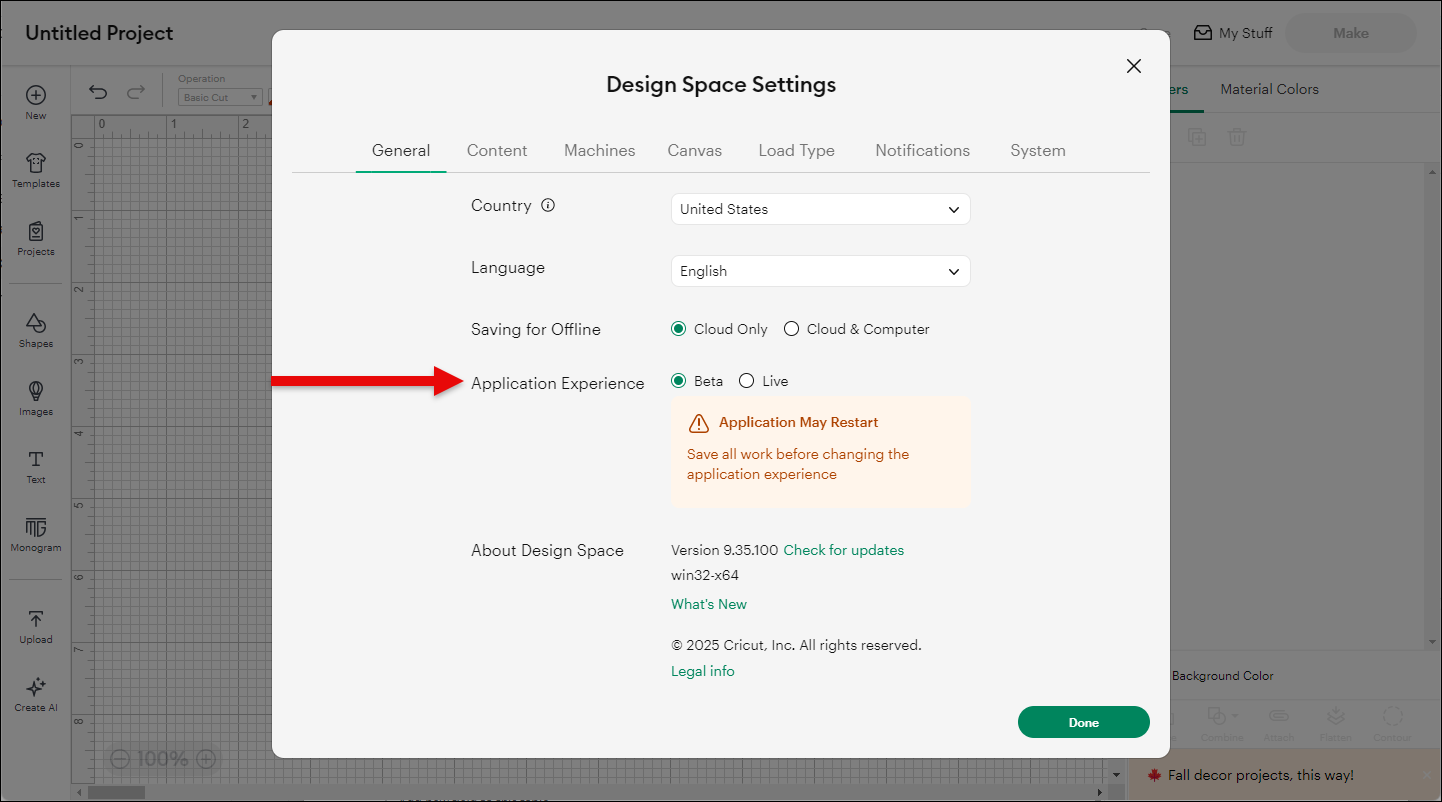
Task: Click the zoom level plus control
Action: click(205, 759)
